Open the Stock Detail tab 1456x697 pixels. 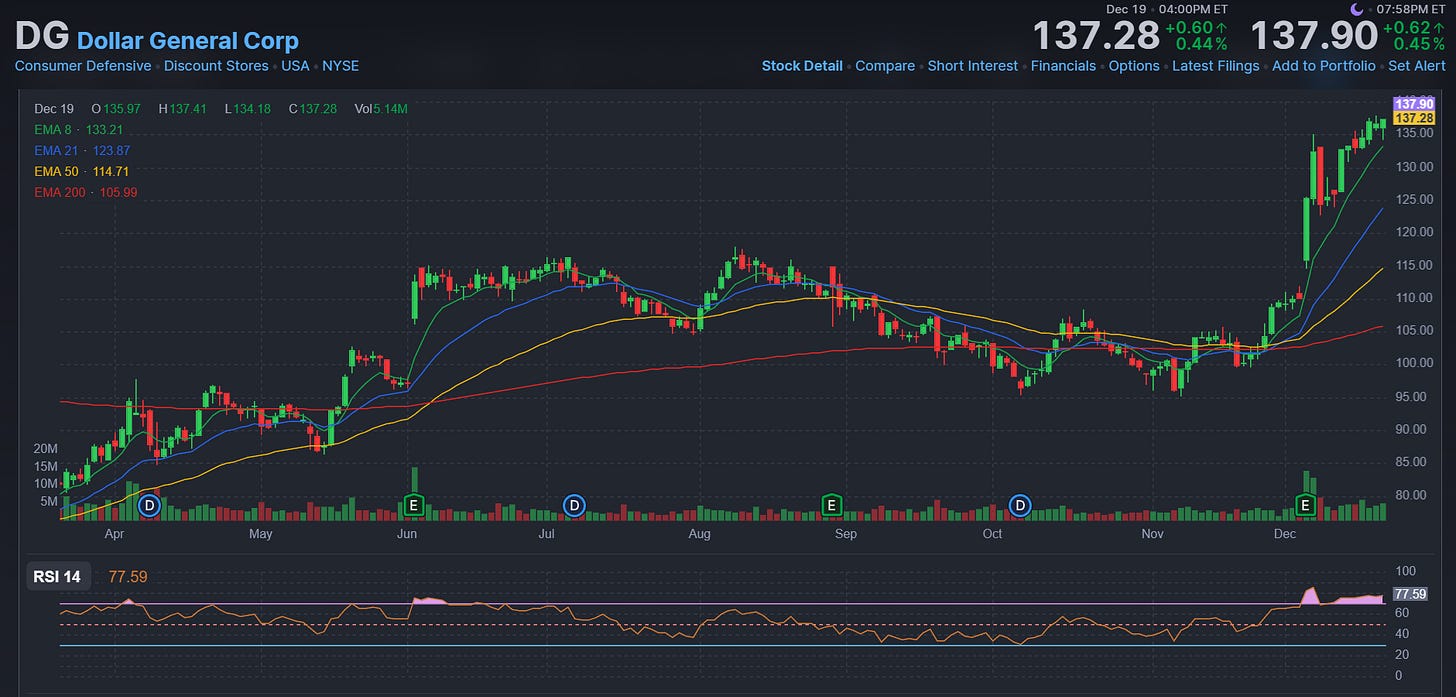pyautogui.click(x=802, y=66)
